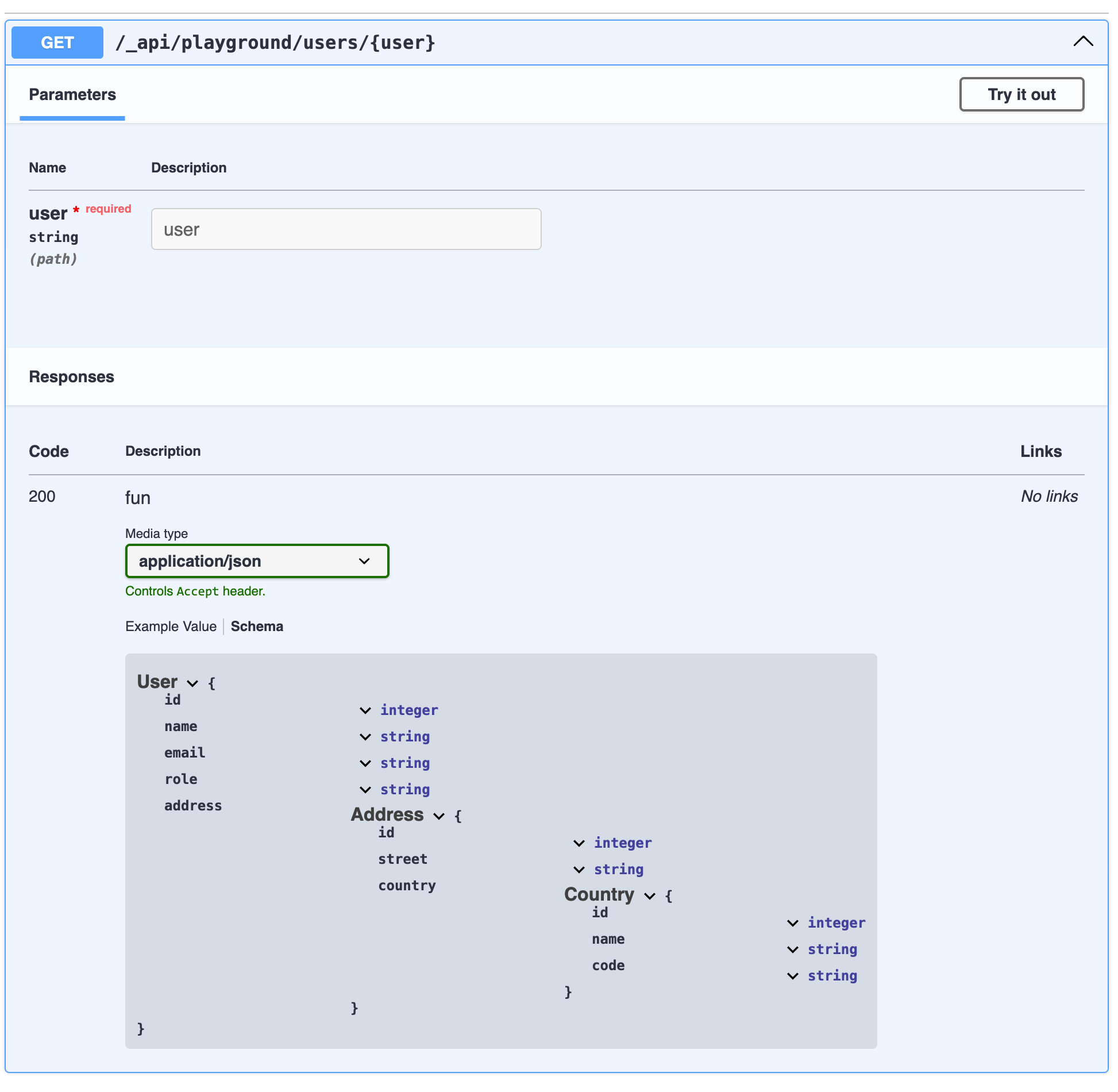1118x1092 pixels.
Task: Expand the string type of email field
Action: [x=365, y=763]
